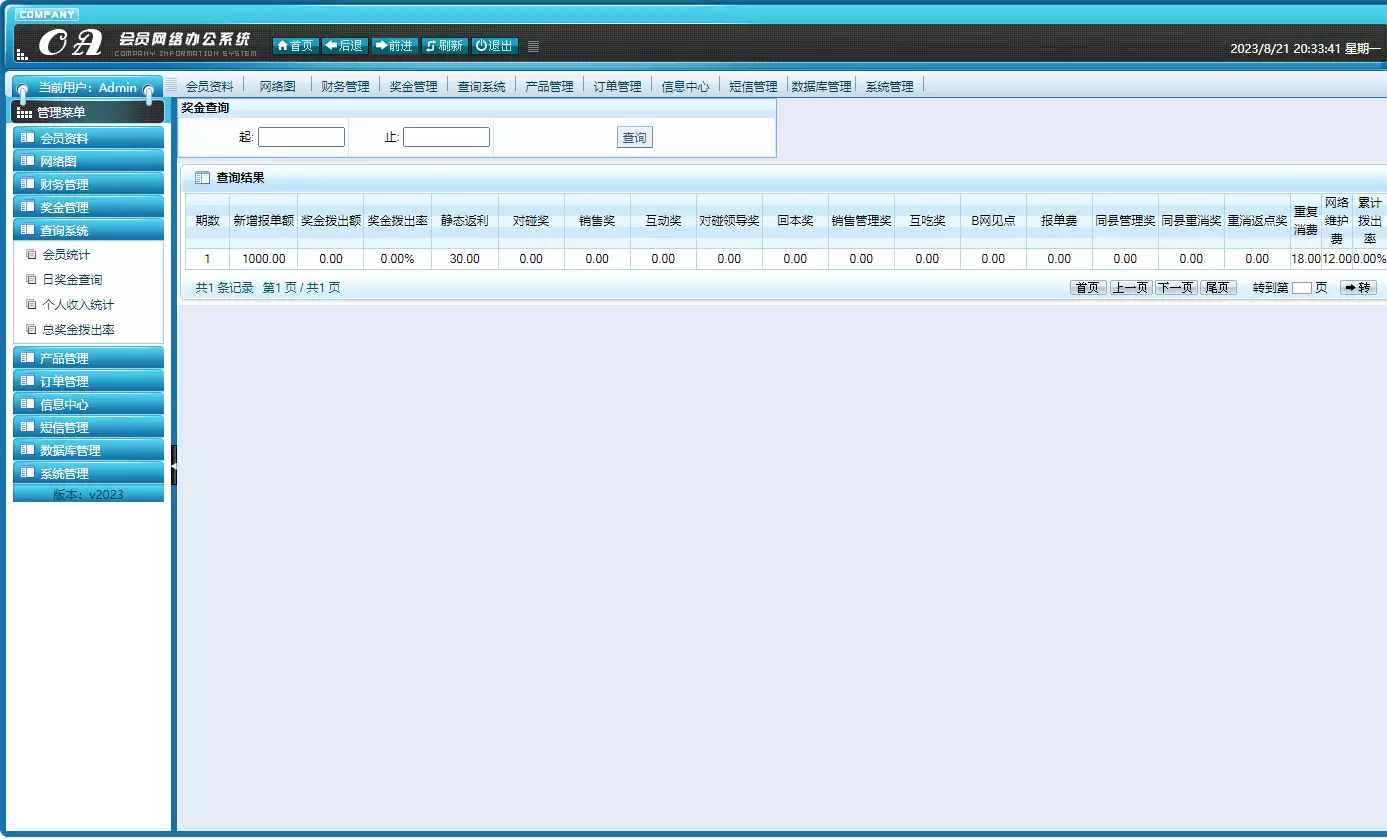
Task: Switch to the 奖金管理 top tab
Action: (414, 86)
